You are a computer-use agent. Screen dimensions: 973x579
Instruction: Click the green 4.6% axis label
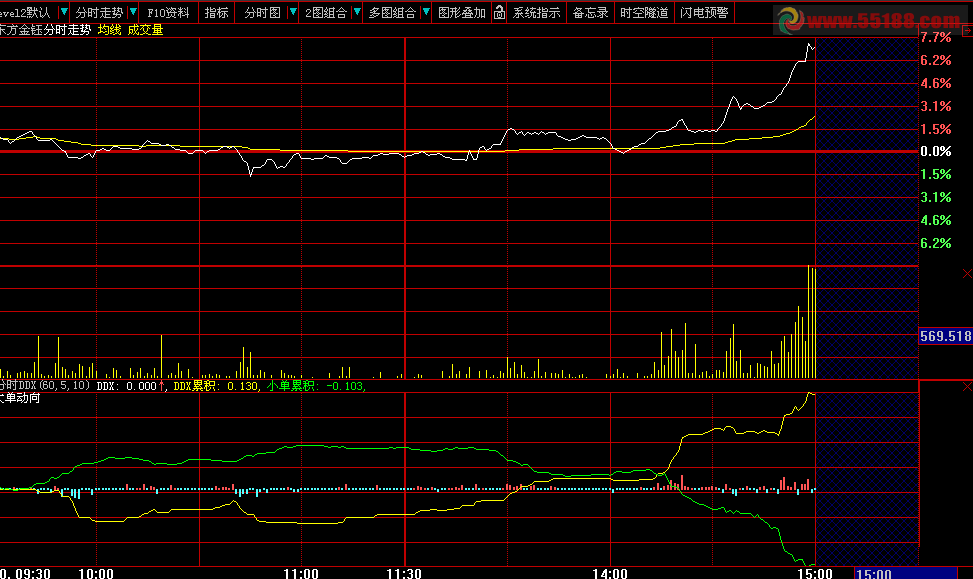[x=936, y=220]
